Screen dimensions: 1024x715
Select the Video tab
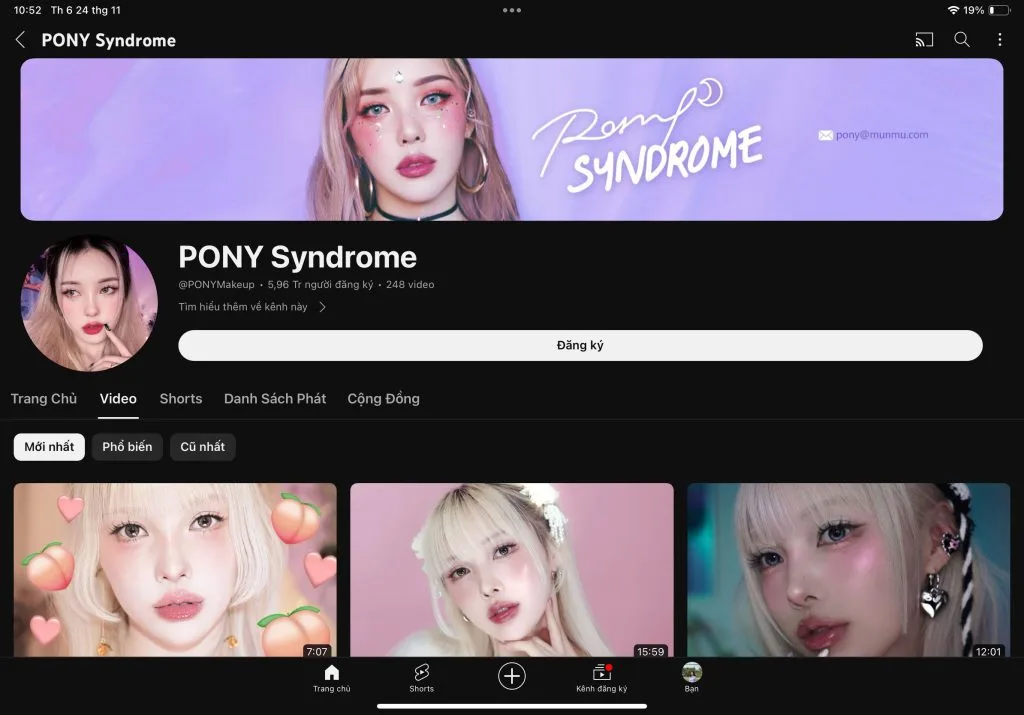coord(118,398)
